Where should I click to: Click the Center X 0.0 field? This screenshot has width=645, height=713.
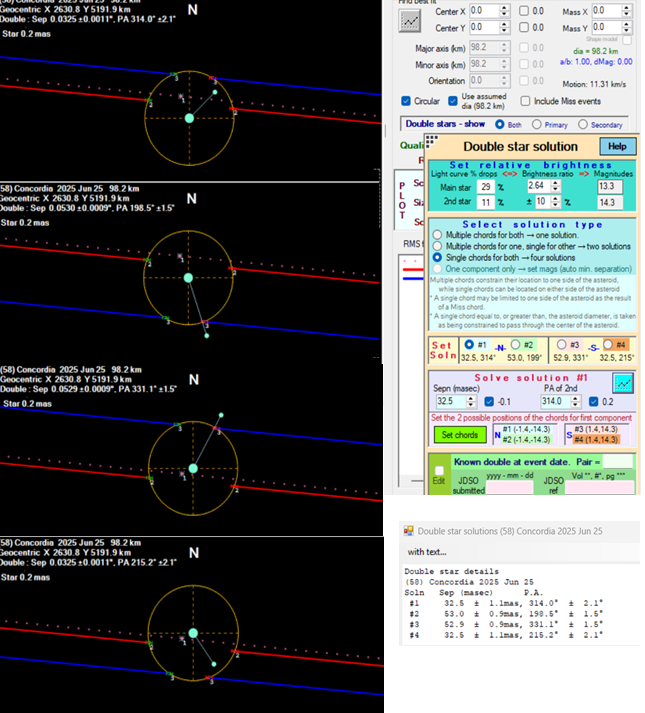tap(484, 11)
